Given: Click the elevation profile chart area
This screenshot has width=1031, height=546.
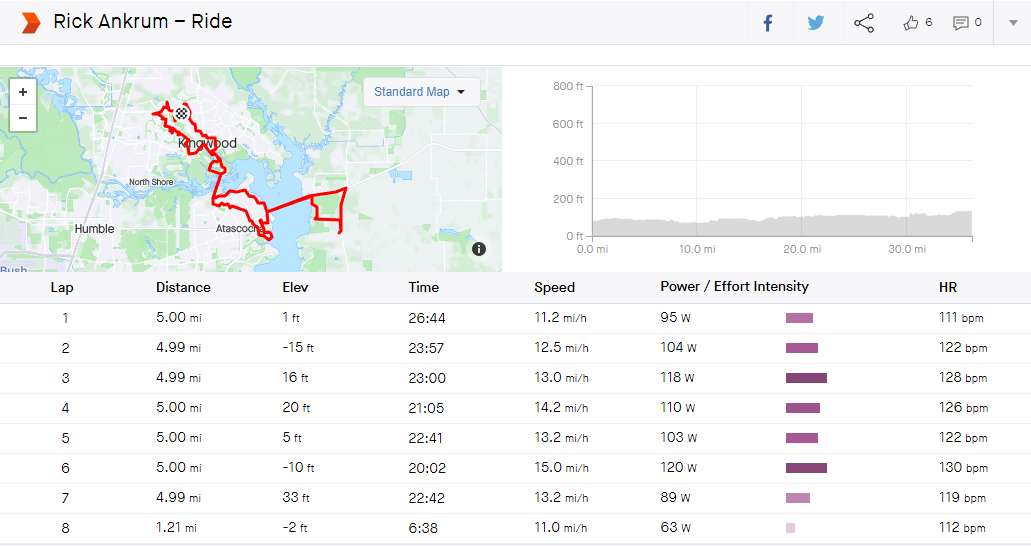Looking at the screenshot, I should pos(782,161).
